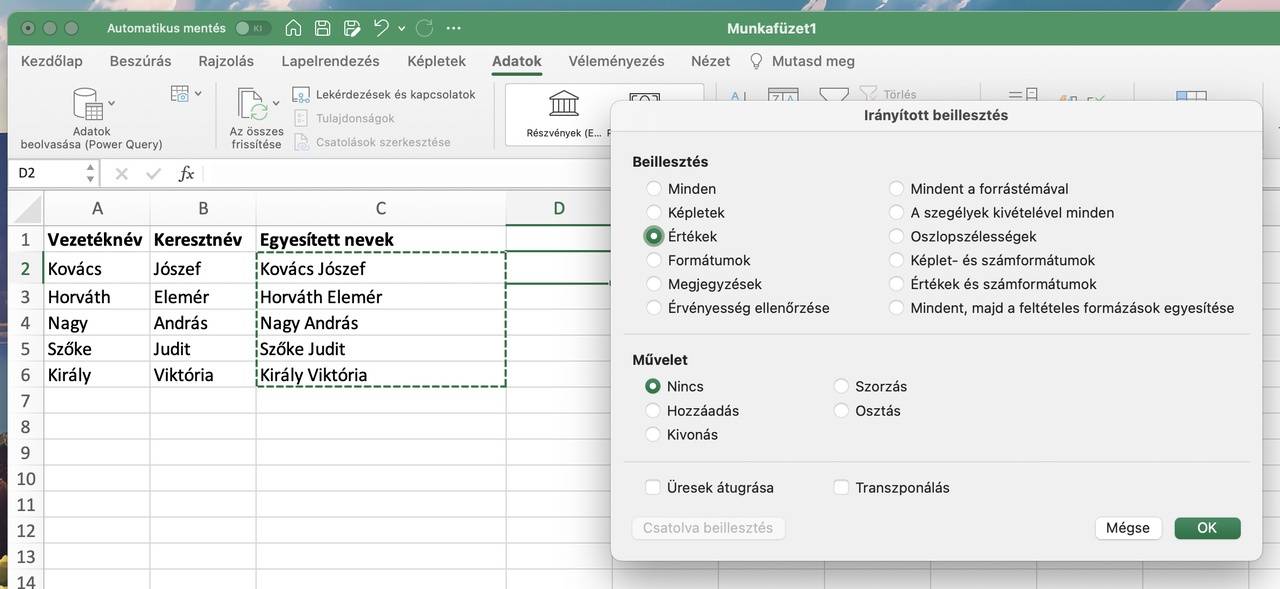This screenshot has width=1280, height=589.
Task: Click the Undo arrow icon
Action: pyautogui.click(x=381, y=28)
